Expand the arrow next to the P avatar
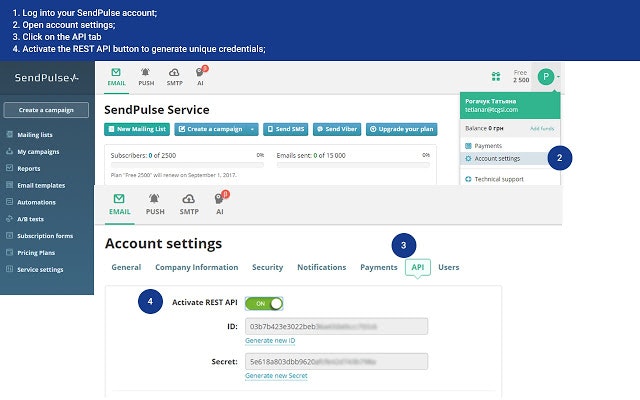 [x=558, y=76]
